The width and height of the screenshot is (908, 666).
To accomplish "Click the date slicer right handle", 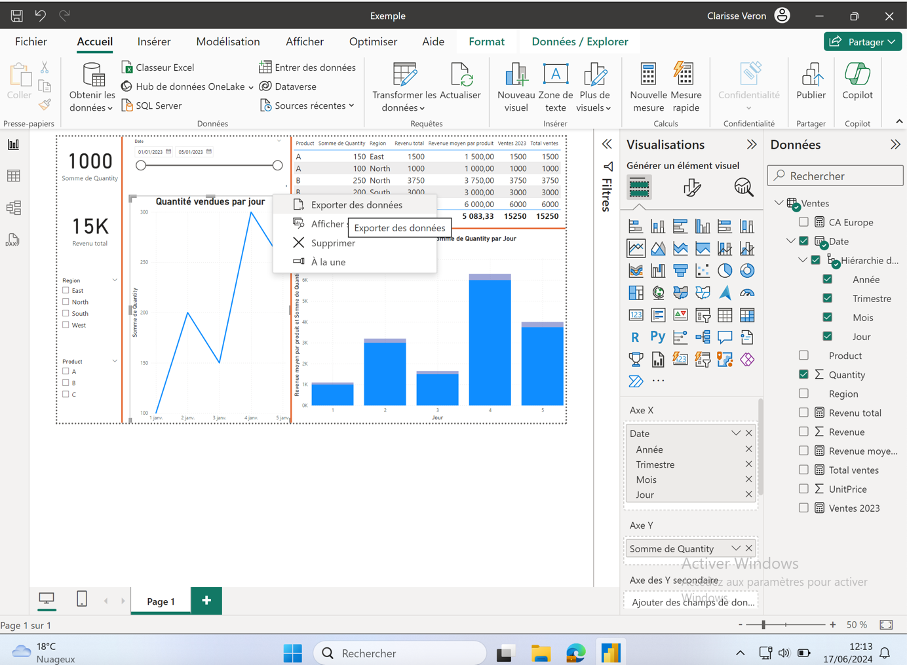I will coord(277,166).
